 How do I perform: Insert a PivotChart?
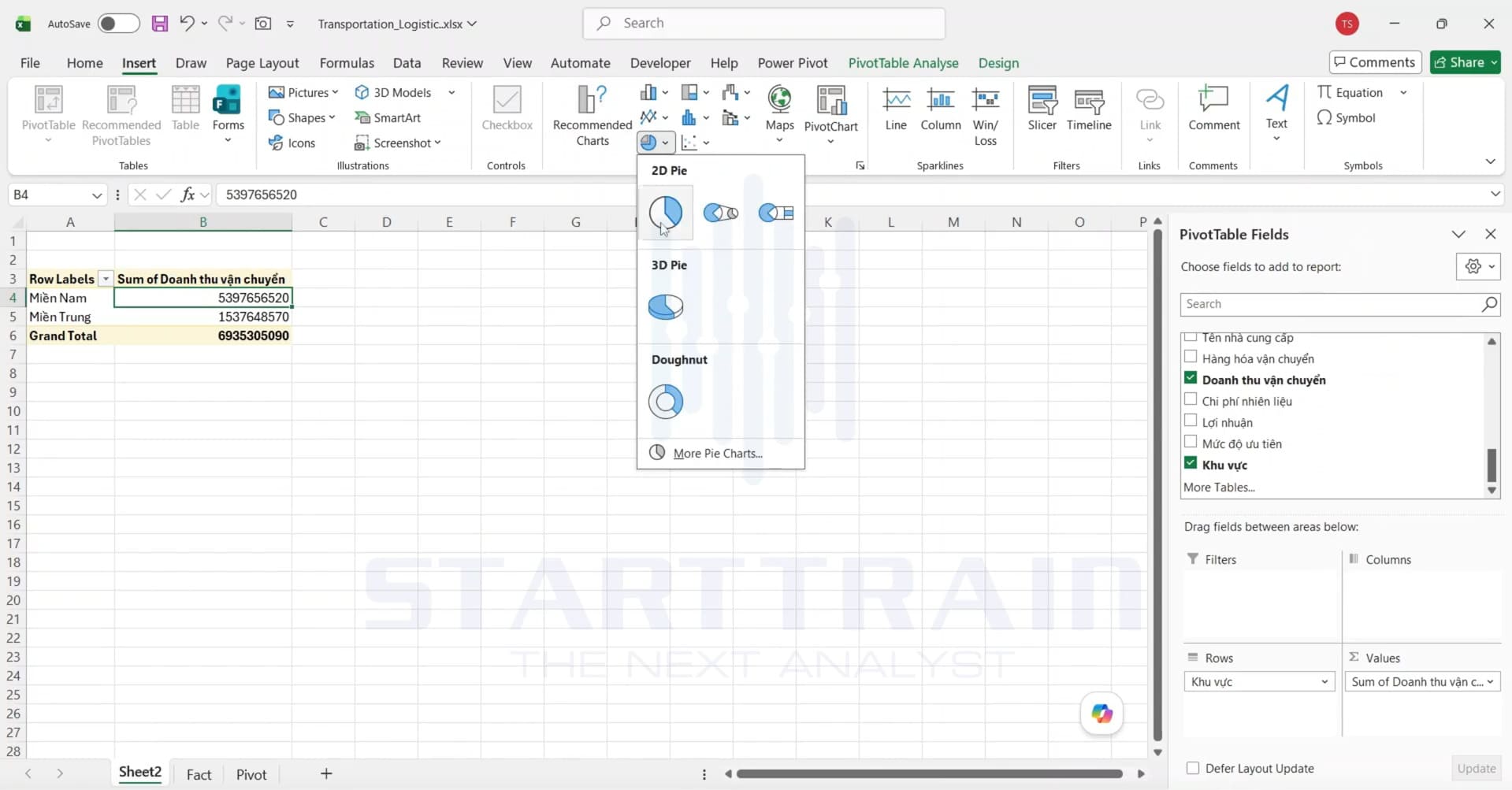click(830, 114)
